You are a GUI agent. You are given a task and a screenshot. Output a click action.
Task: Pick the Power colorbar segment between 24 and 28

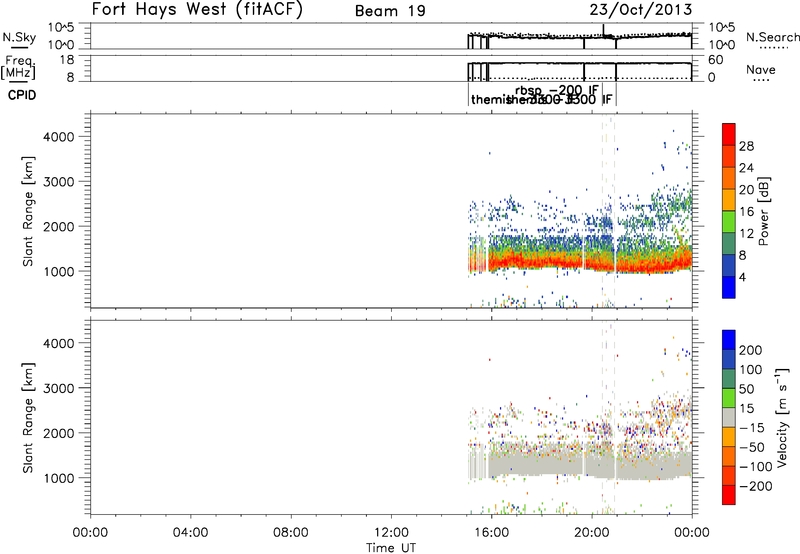(x=729, y=157)
